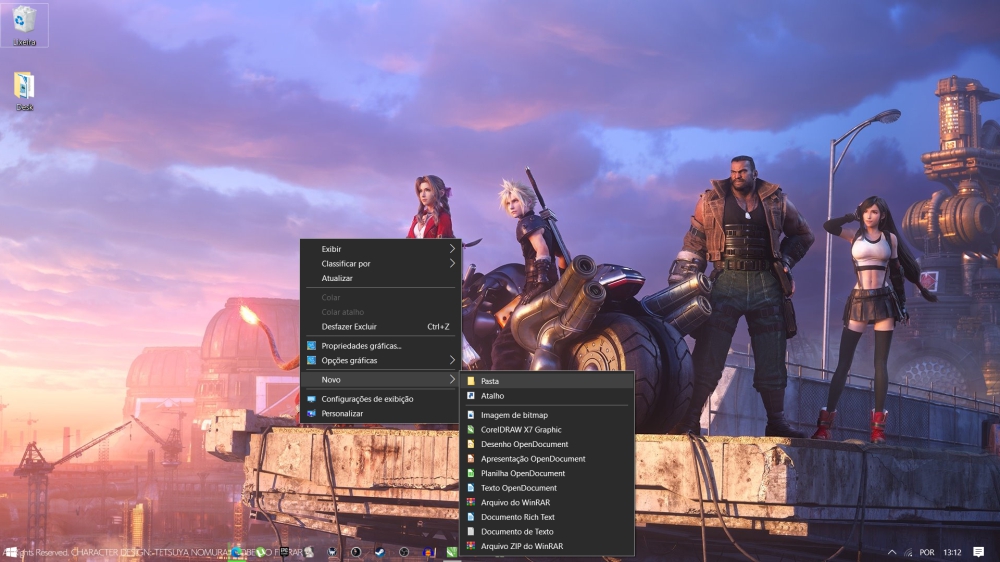The height and width of the screenshot is (562, 1000).
Task: Expand the Opções gráficas submenu
Action: point(381,360)
